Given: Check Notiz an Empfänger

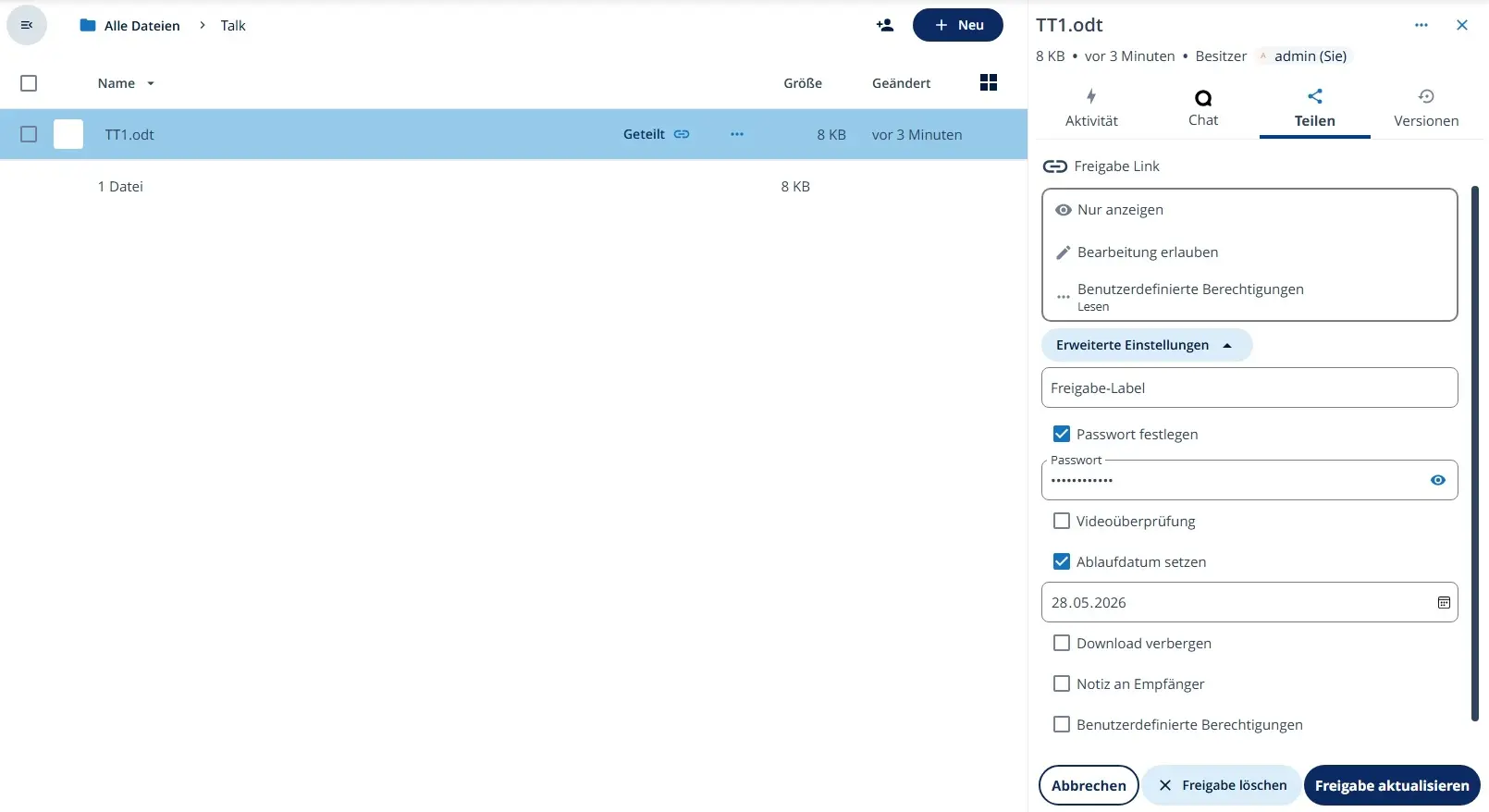Looking at the screenshot, I should tap(1062, 683).
